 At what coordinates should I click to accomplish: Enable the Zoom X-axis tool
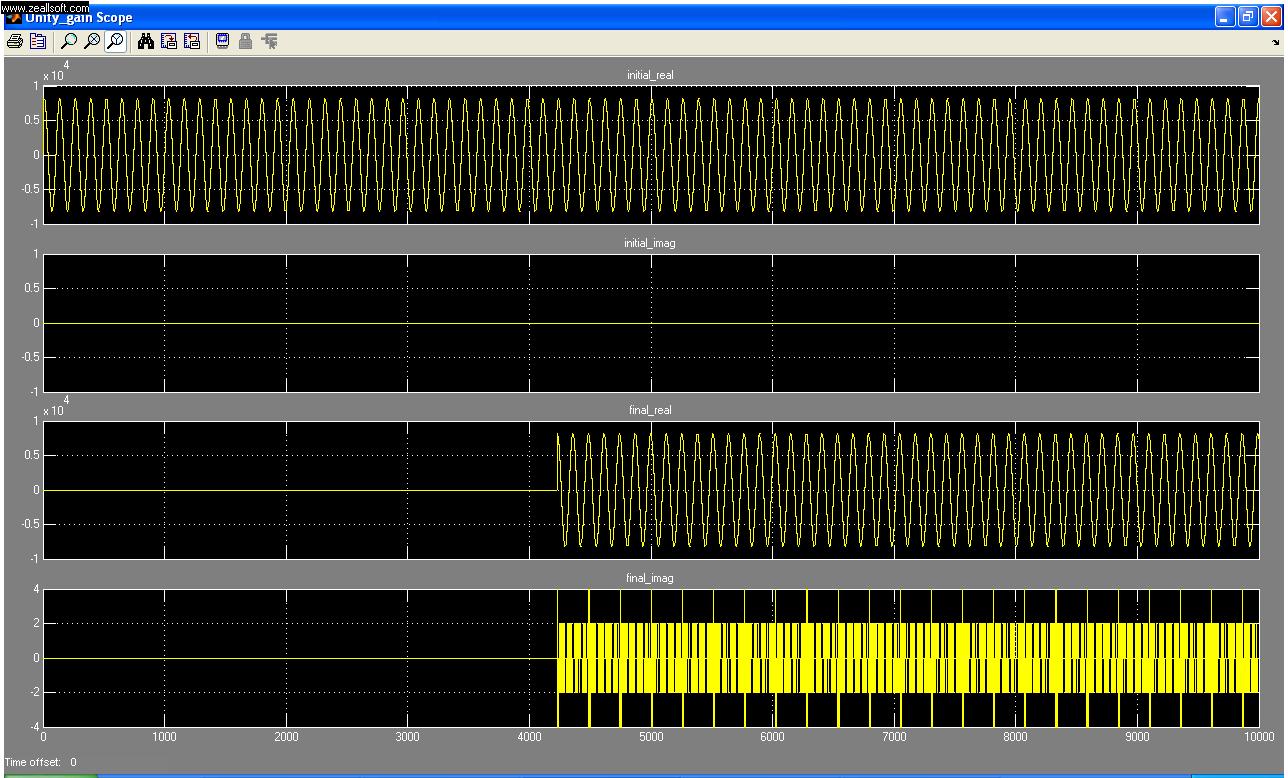pyautogui.click(x=92, y=41)
